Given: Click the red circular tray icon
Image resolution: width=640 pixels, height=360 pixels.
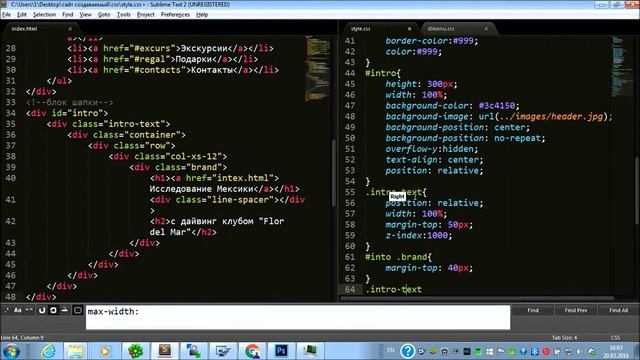Looking at the screenshot, I should 546,351.
